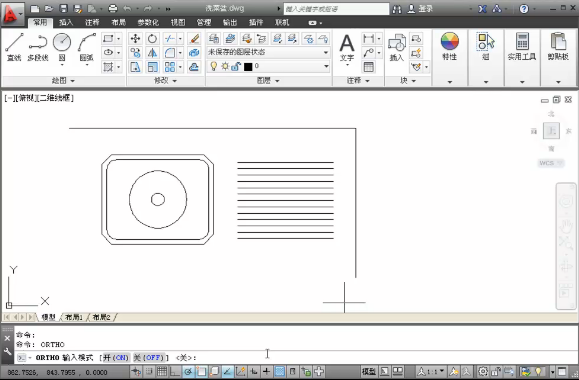Click the 登录 (Sign In) button
579x380 pixels.
pos(420,9)
